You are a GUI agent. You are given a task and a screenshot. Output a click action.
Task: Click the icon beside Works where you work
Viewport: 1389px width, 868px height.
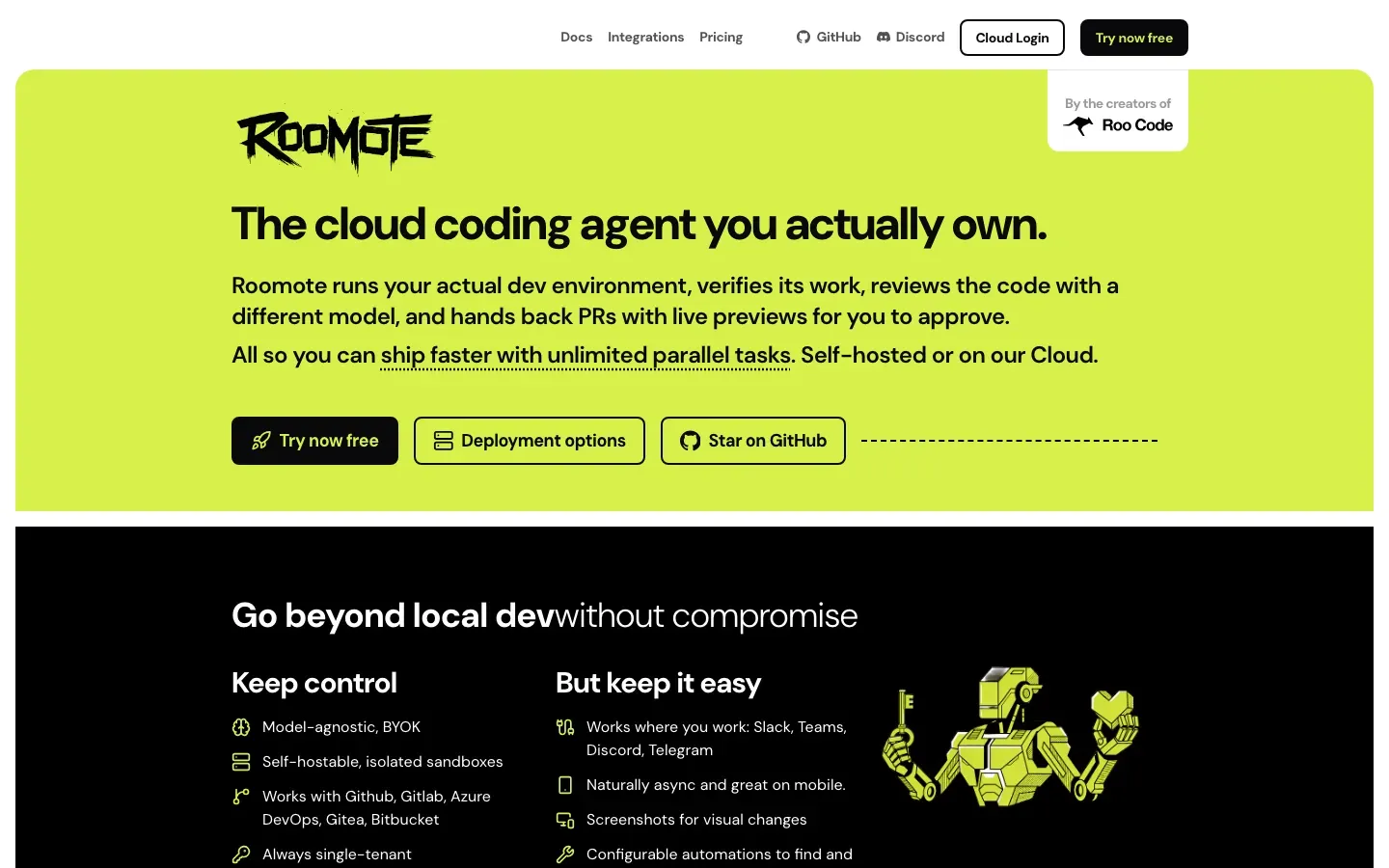point(565,727)
